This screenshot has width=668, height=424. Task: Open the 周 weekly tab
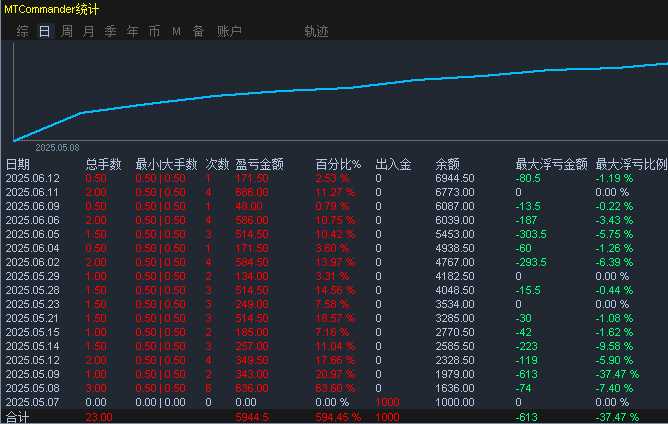pyautogui.click(x=67, y=31)
